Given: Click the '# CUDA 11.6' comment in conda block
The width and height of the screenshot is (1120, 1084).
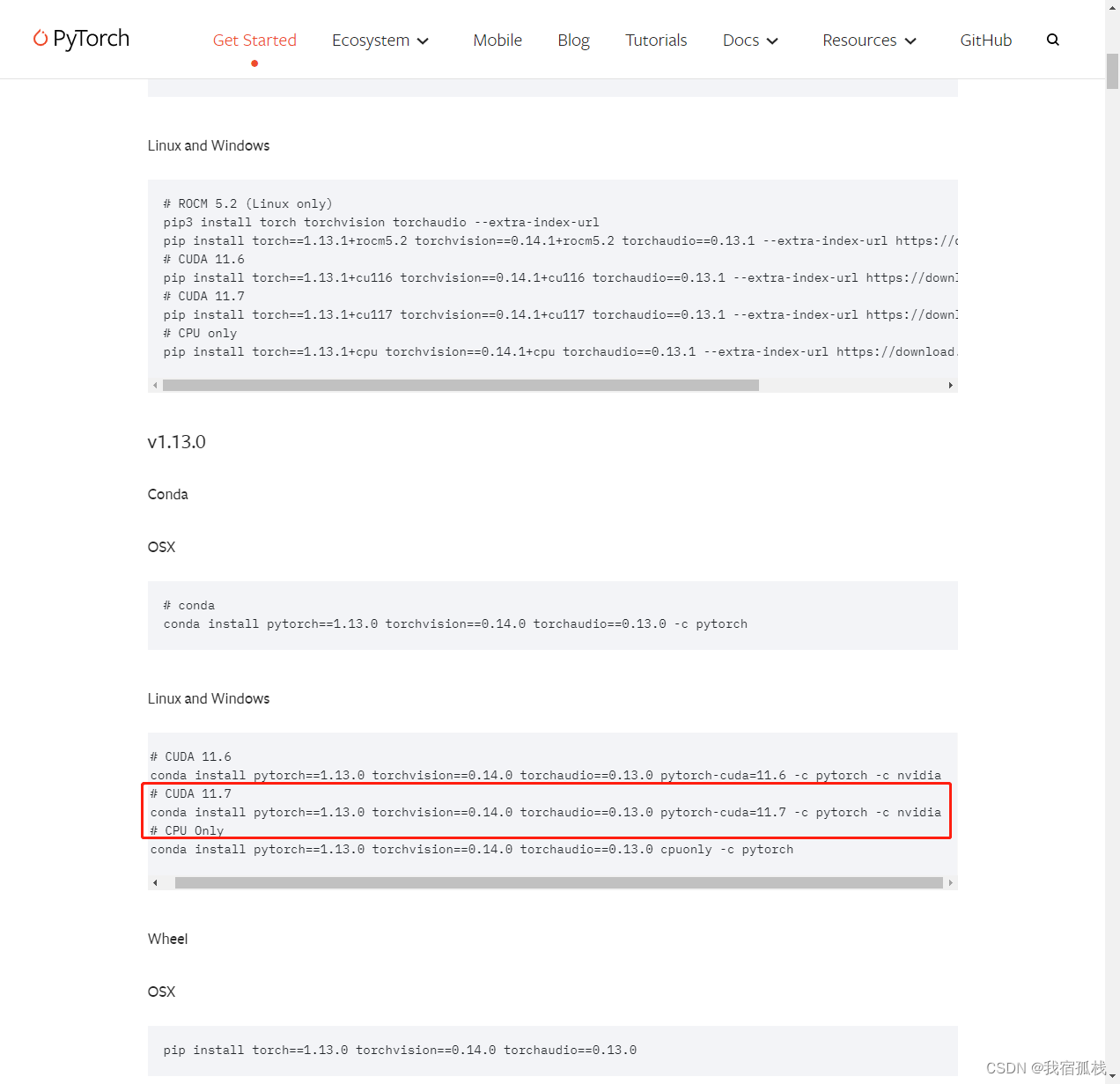Looking at the screenshot, I should point(190,756).
